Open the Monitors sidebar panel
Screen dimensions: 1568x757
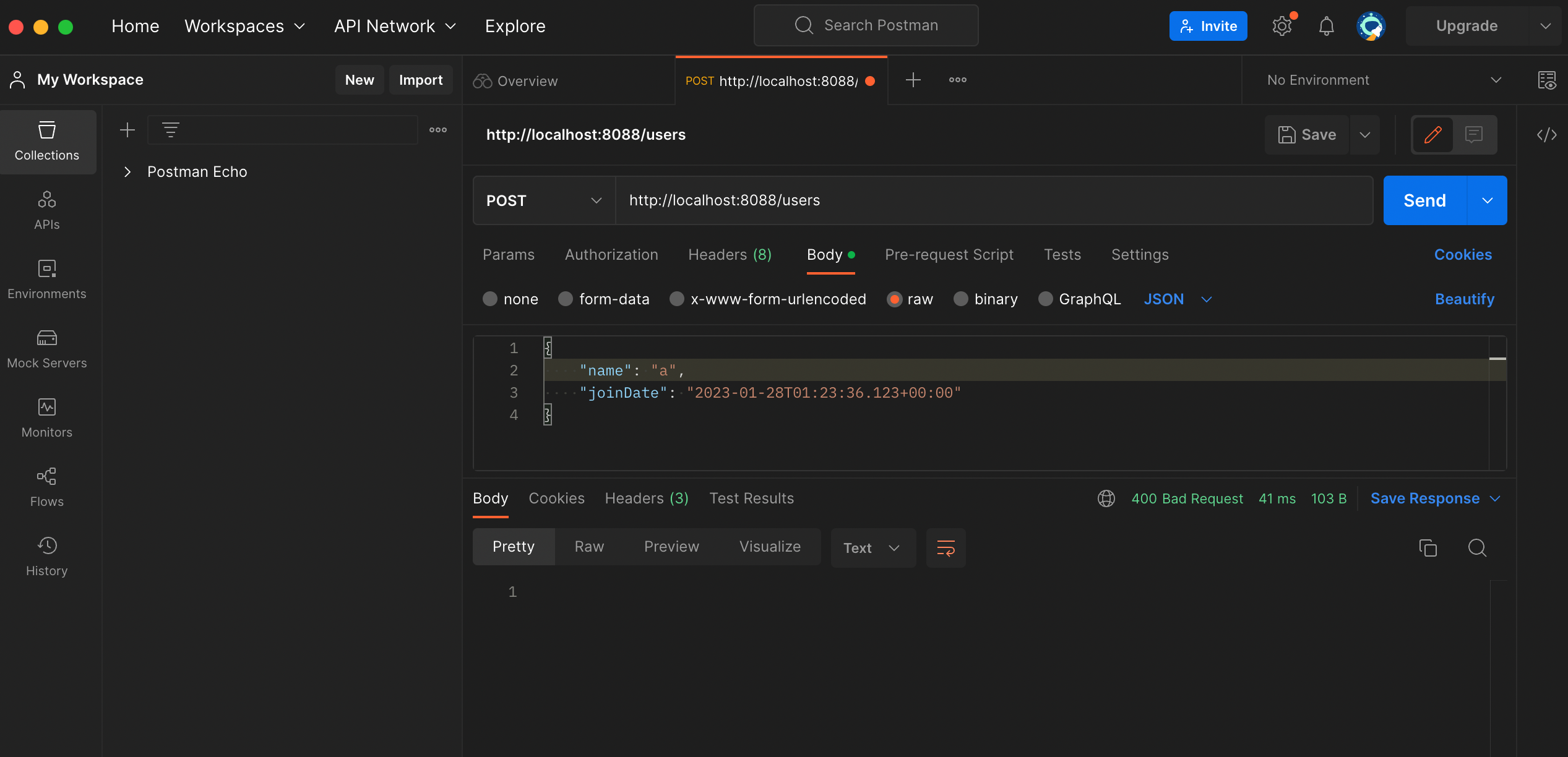(x=47, y=419)
